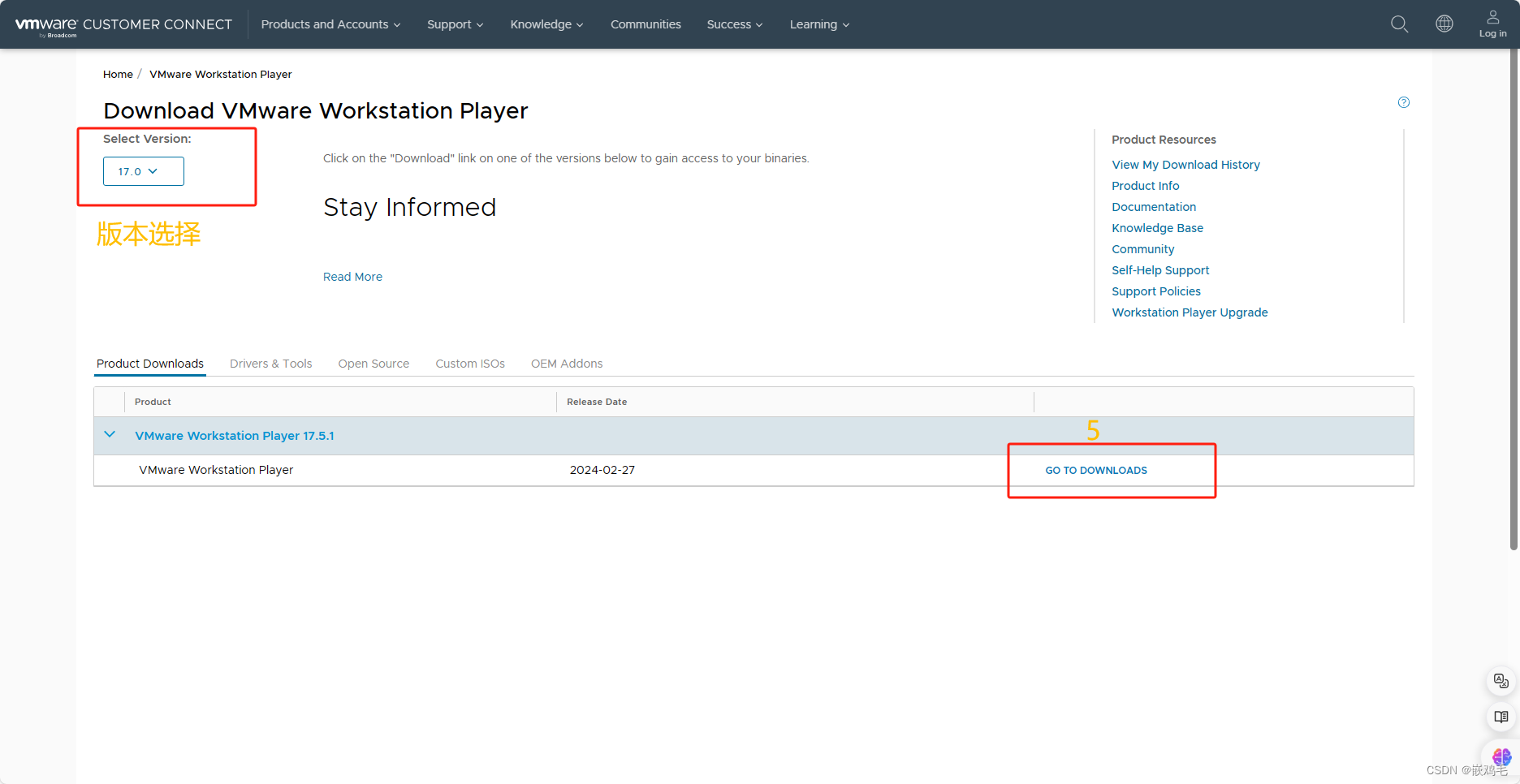Image resolution: width=1520 pixels, height=784 pixels.
Task: Open the Community resource link
Action: pyautogui.click(x=1142, y=249)
